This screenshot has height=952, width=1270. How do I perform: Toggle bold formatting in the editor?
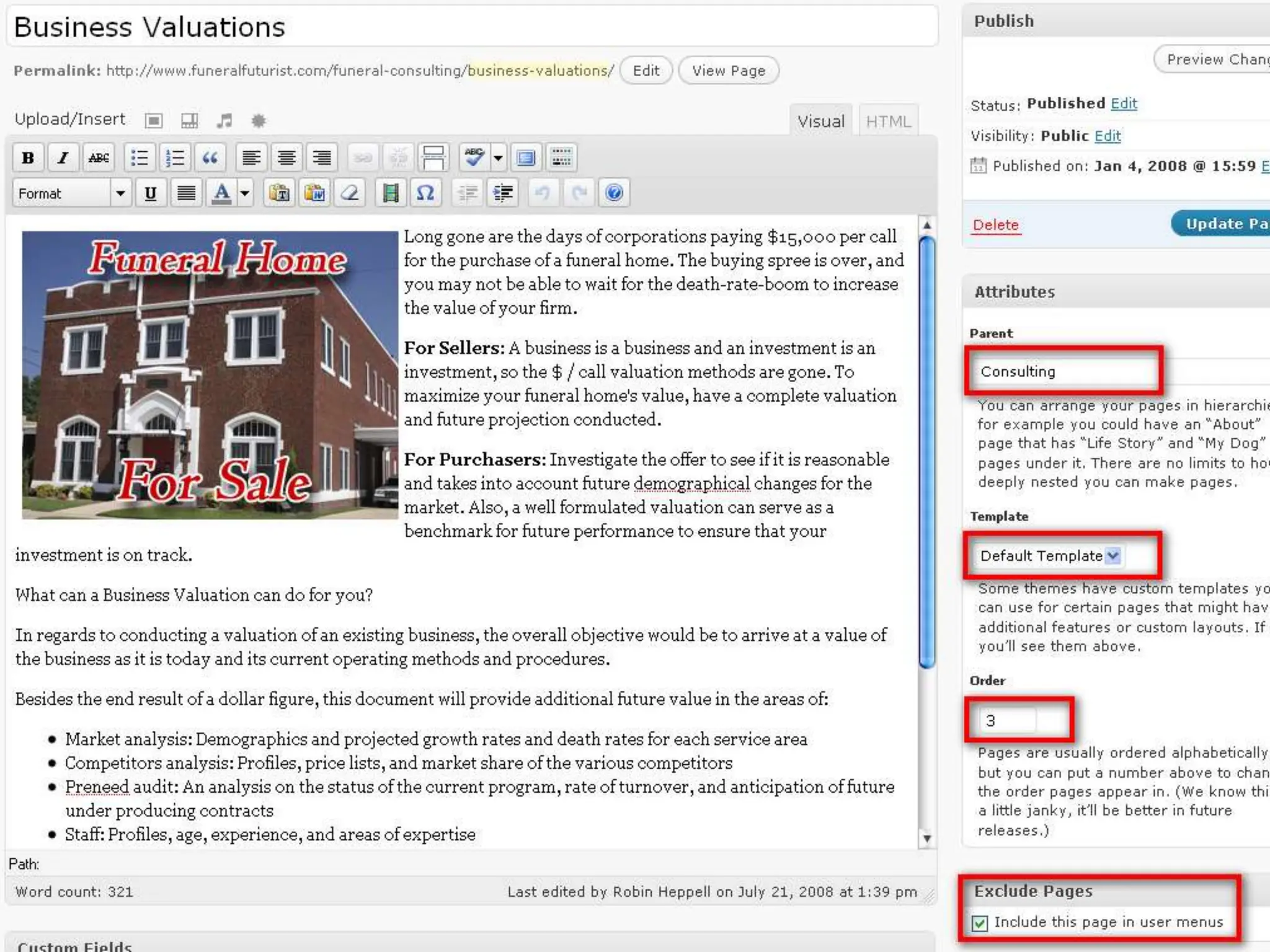(28, 158)
